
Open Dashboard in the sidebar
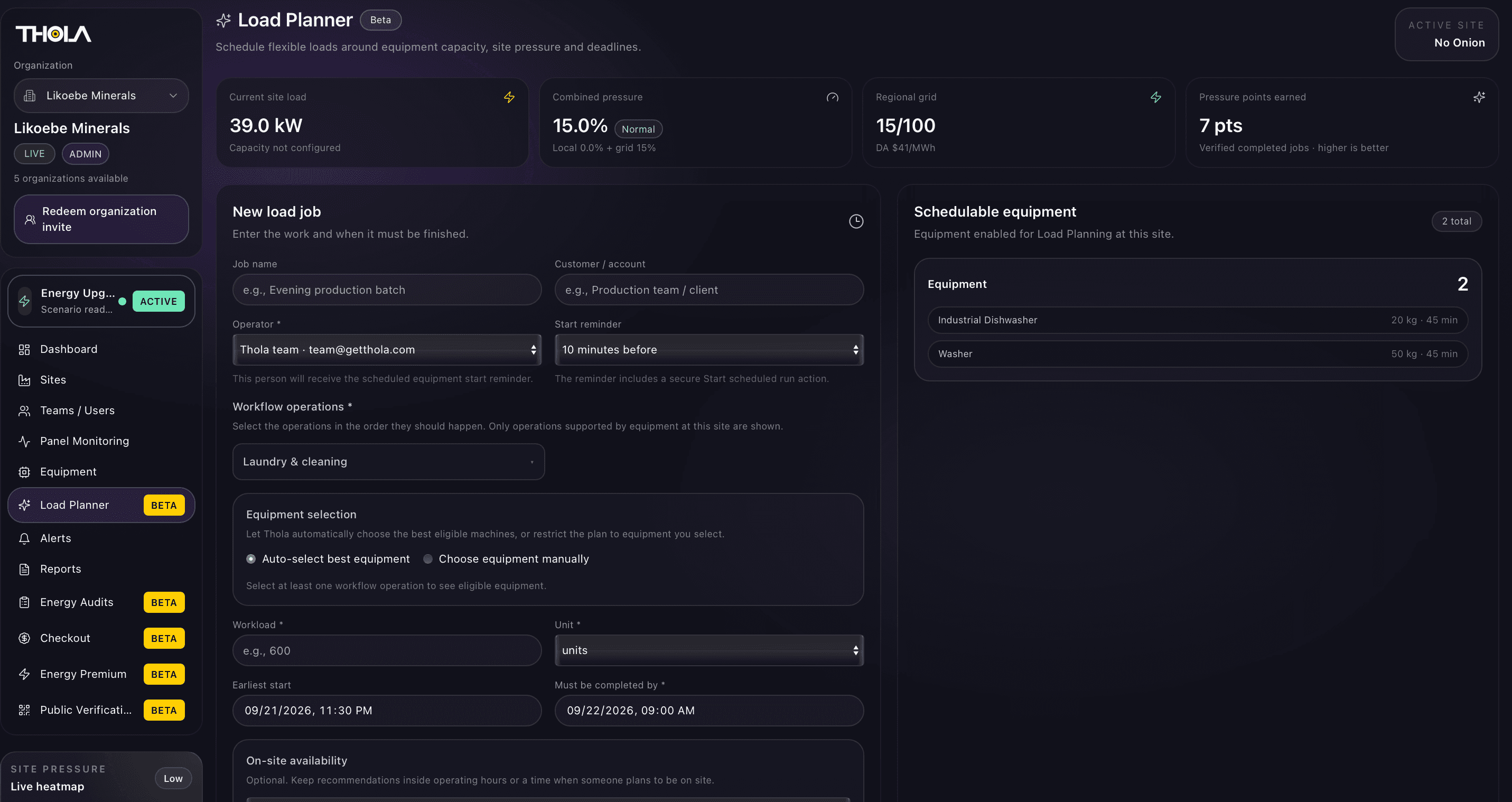tap(101, 349)
